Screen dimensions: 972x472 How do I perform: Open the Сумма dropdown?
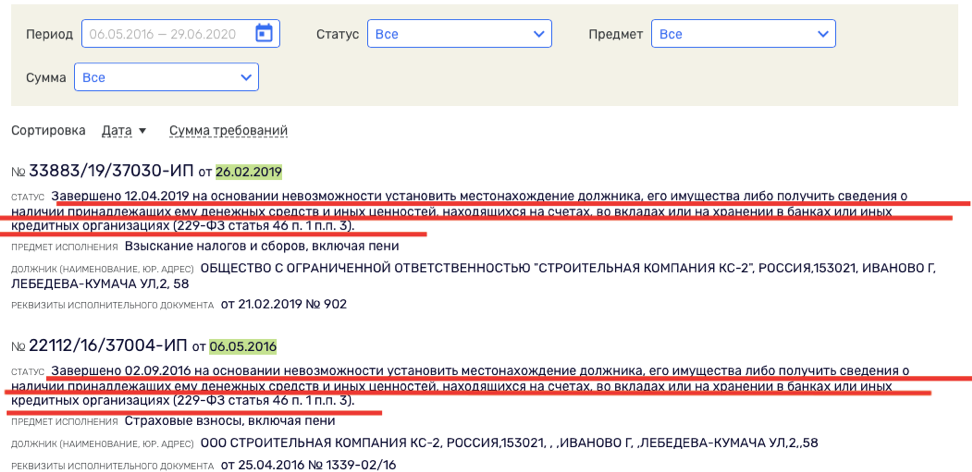[x=166, y=78]
